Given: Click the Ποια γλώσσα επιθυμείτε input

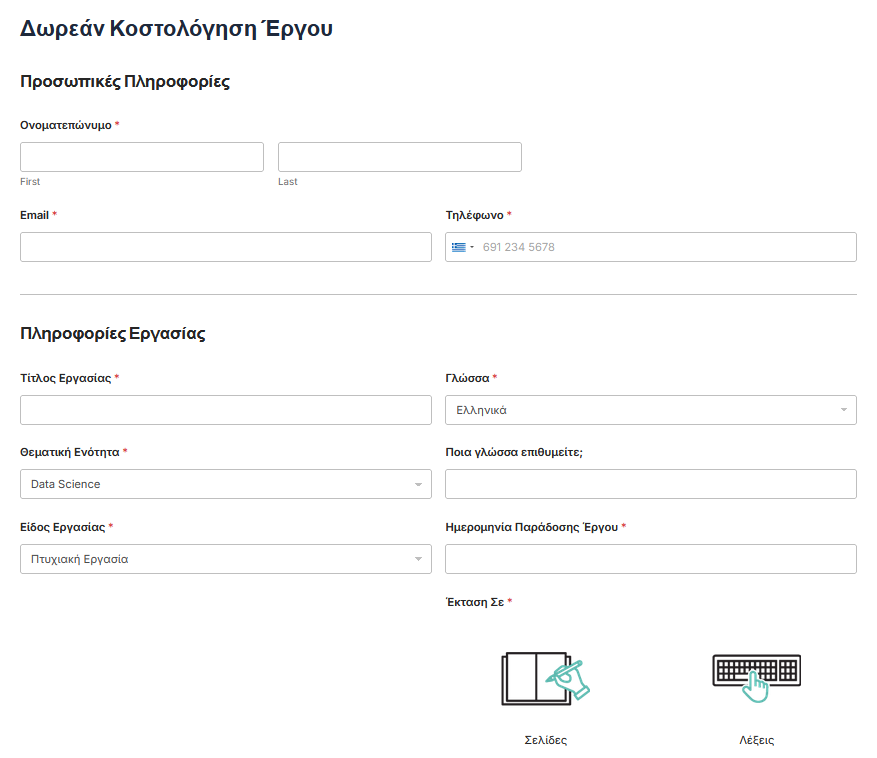Looking at the screenshot, I should point(651,484).
